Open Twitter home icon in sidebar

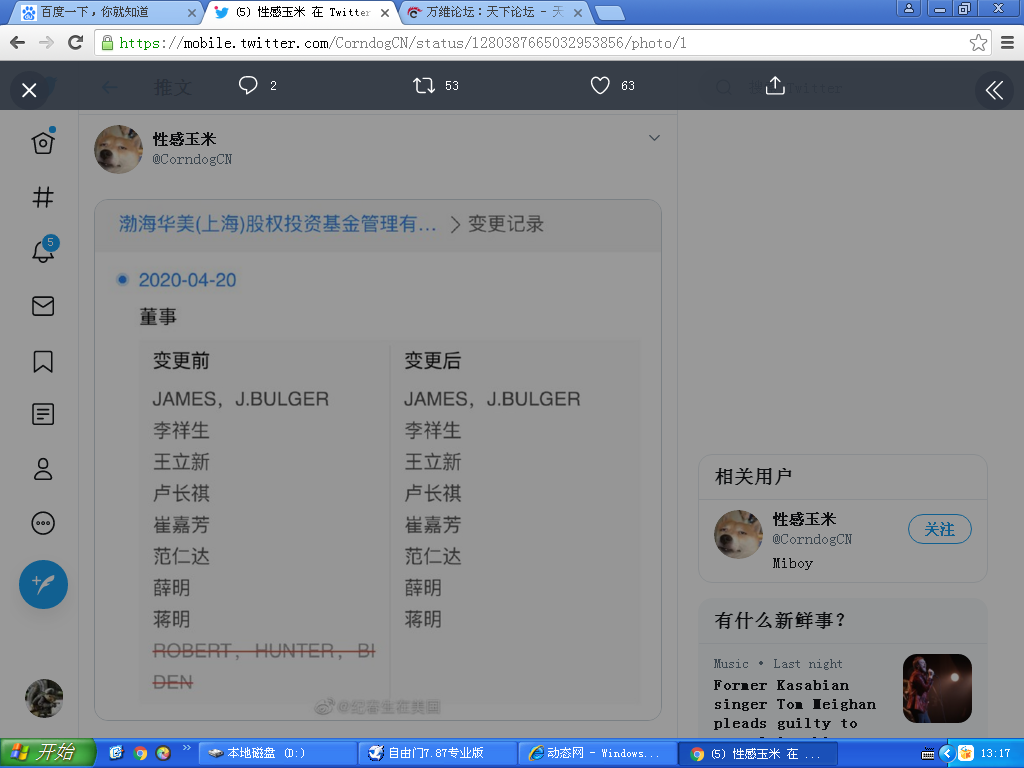[x=43, y=143]
